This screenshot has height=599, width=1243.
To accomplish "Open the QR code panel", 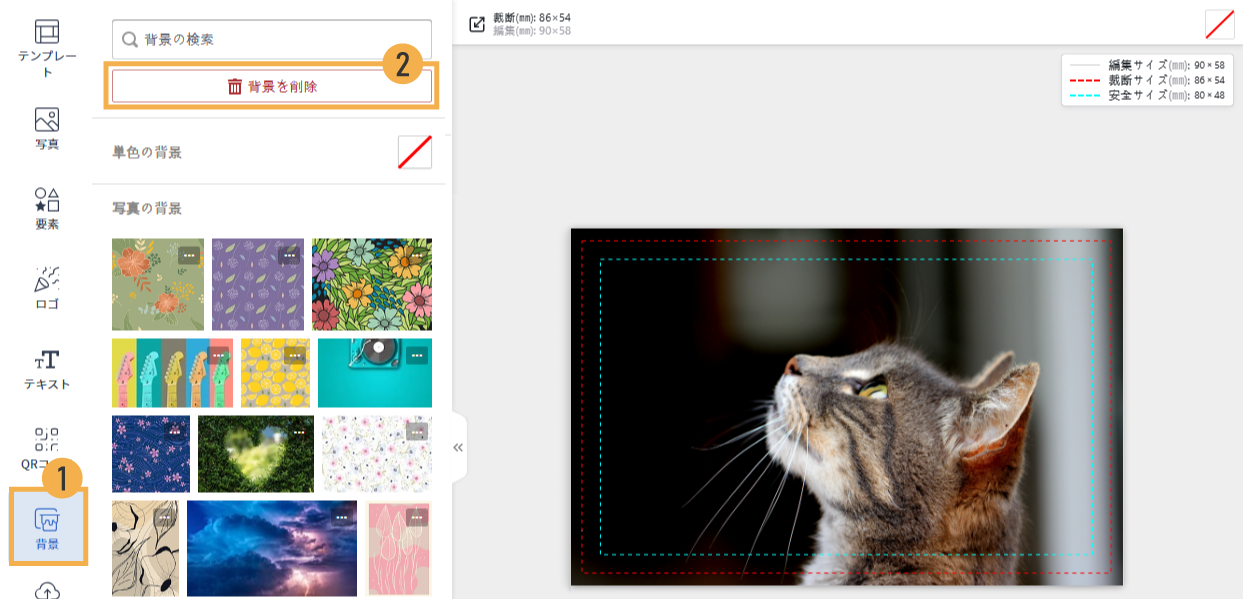I will 47,449.
